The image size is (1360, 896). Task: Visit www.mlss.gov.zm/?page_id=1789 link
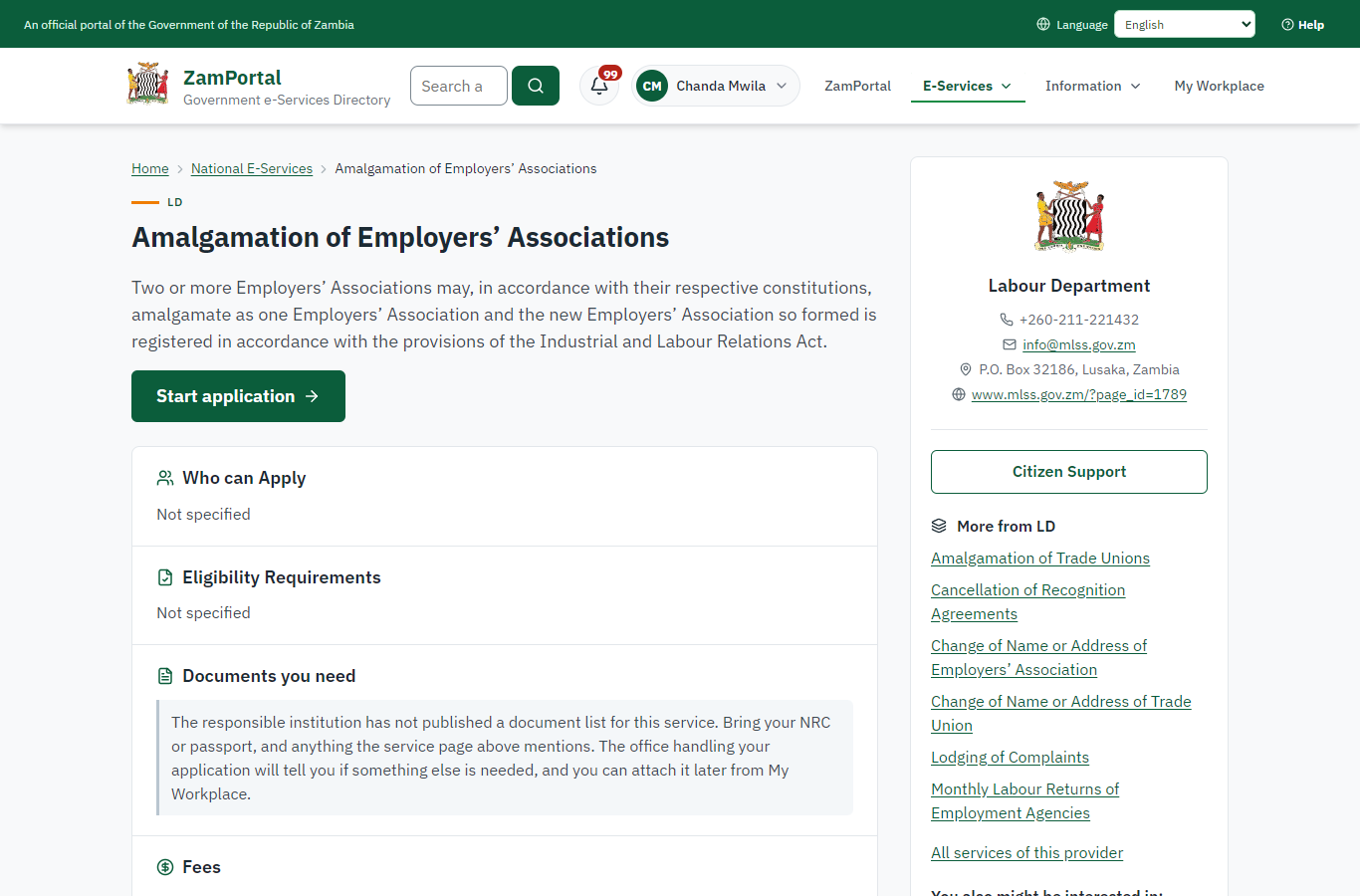tap(1079, 394)
